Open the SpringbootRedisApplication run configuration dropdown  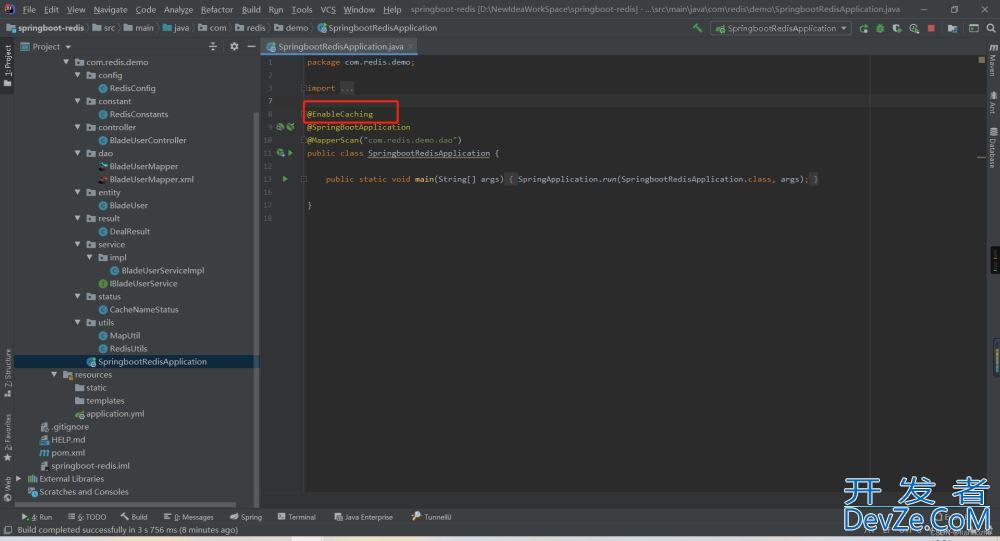click(781, 28)
